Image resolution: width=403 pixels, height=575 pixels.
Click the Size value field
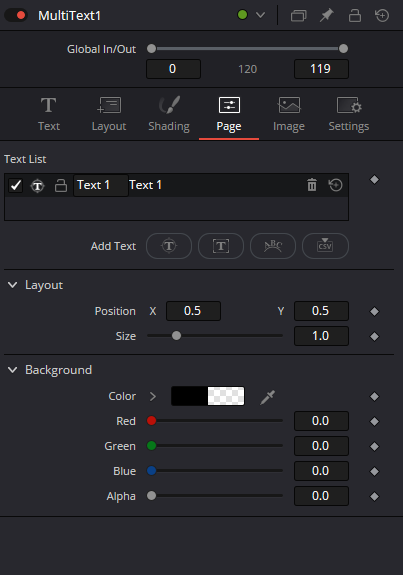tap(321, 336)
